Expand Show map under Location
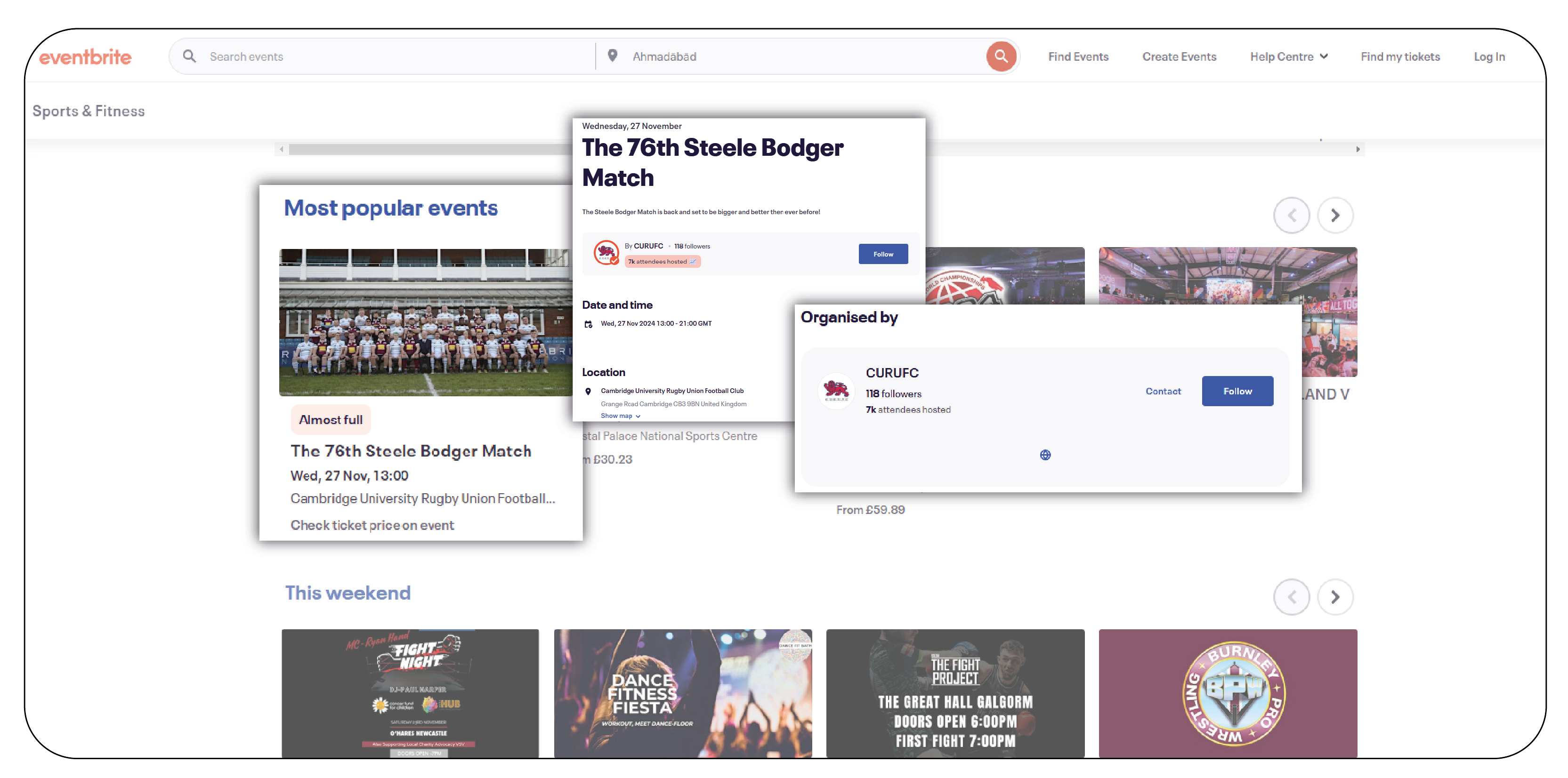Viewport: 1568px width, 778px height. click(x=620, y=416)
